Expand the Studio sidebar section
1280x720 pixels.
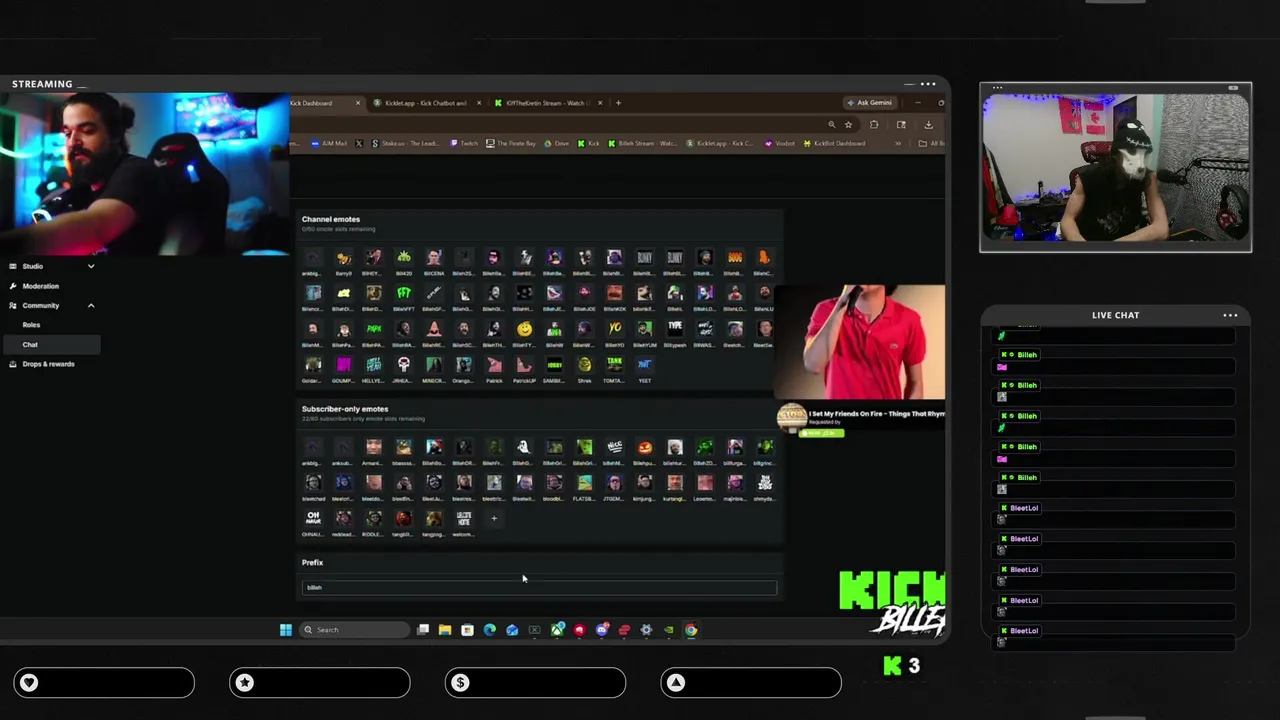[x=91, y=266]
